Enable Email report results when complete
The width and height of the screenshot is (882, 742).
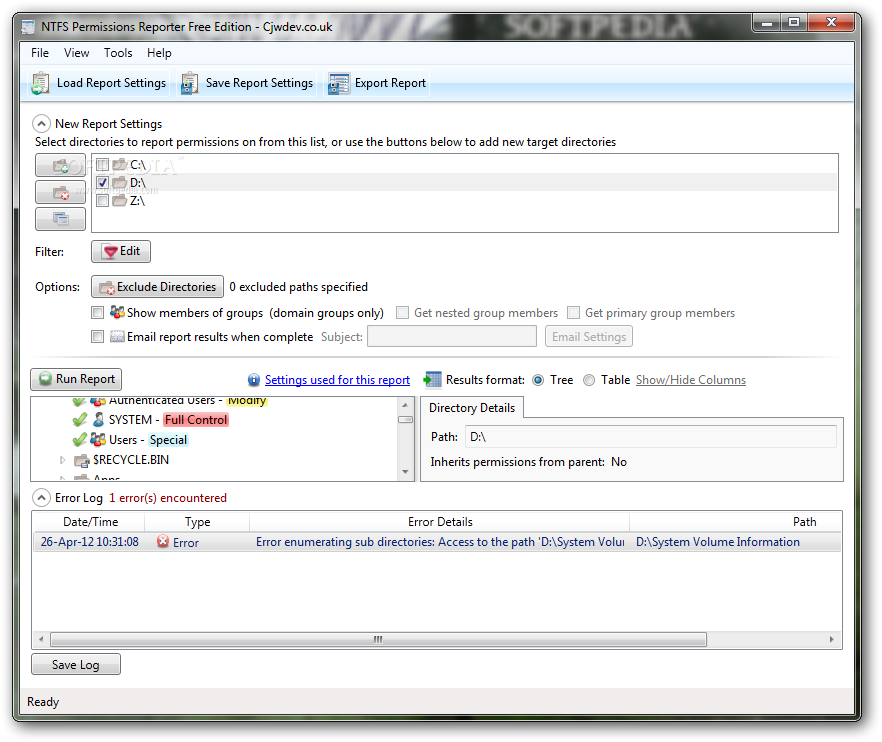97,336
